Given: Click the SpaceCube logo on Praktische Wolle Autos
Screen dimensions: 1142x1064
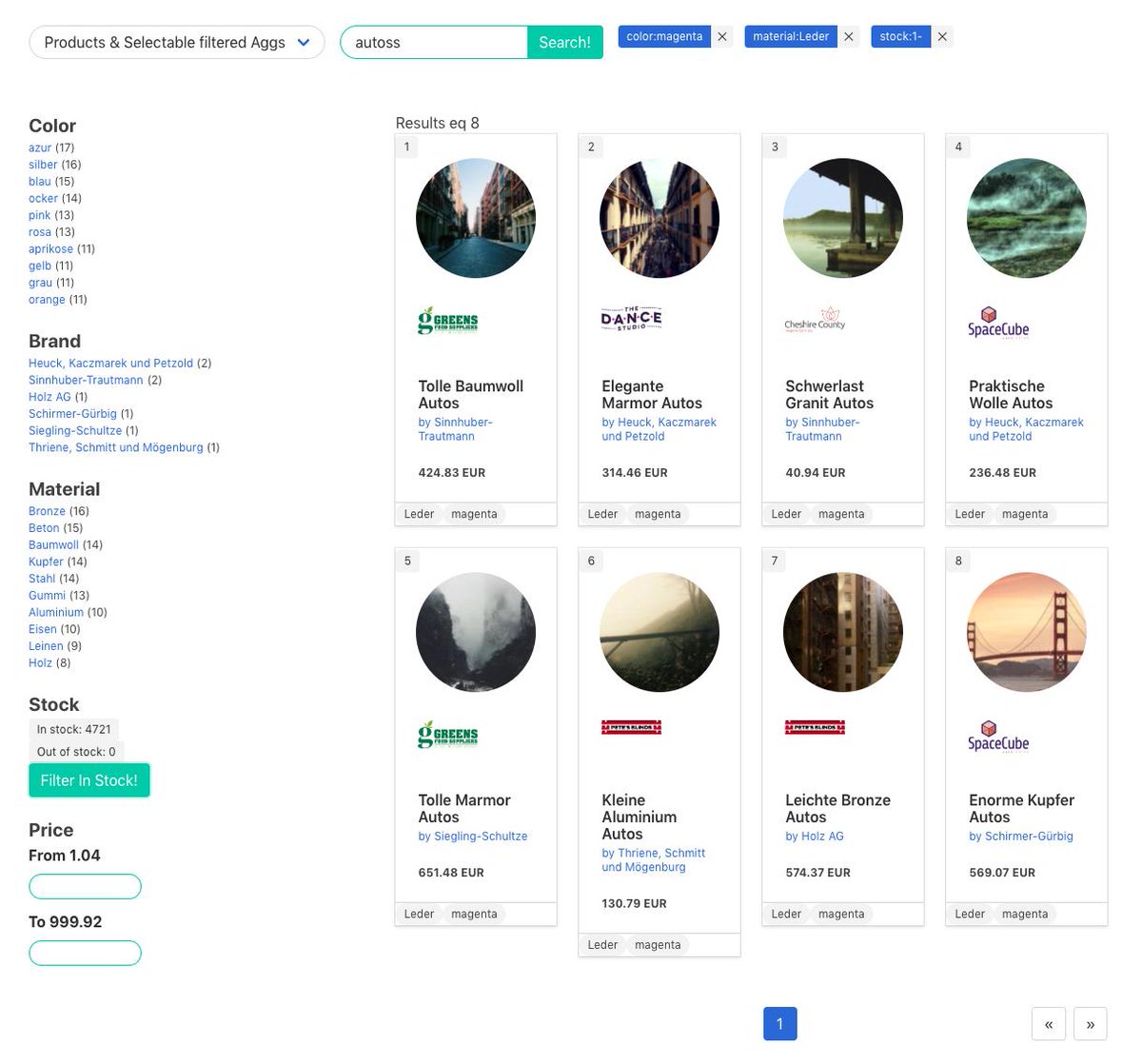Looking at the screenshot, I should tap(998, 322).
